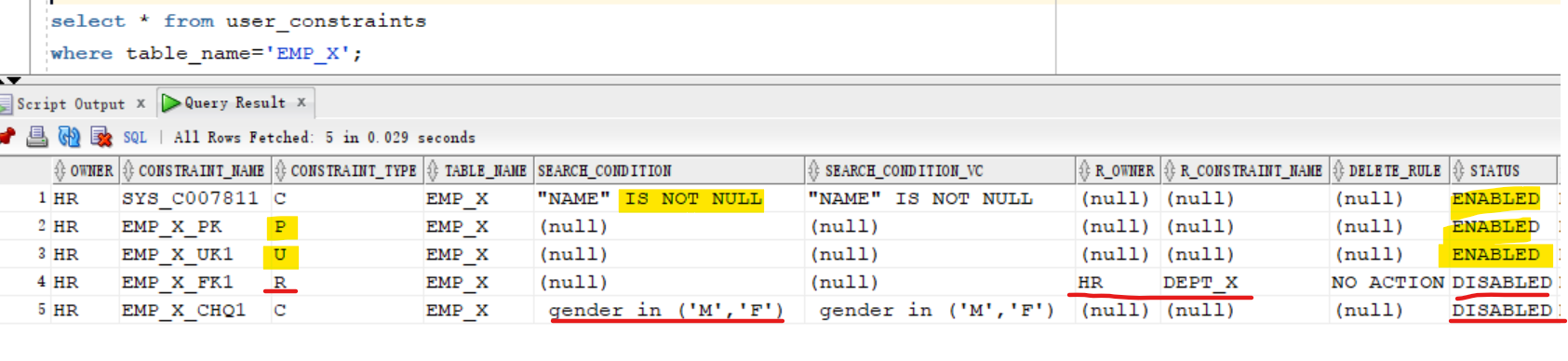Switch to the Query Result tab
Viewport: 1568px width, 361px height.
[235, 103]
